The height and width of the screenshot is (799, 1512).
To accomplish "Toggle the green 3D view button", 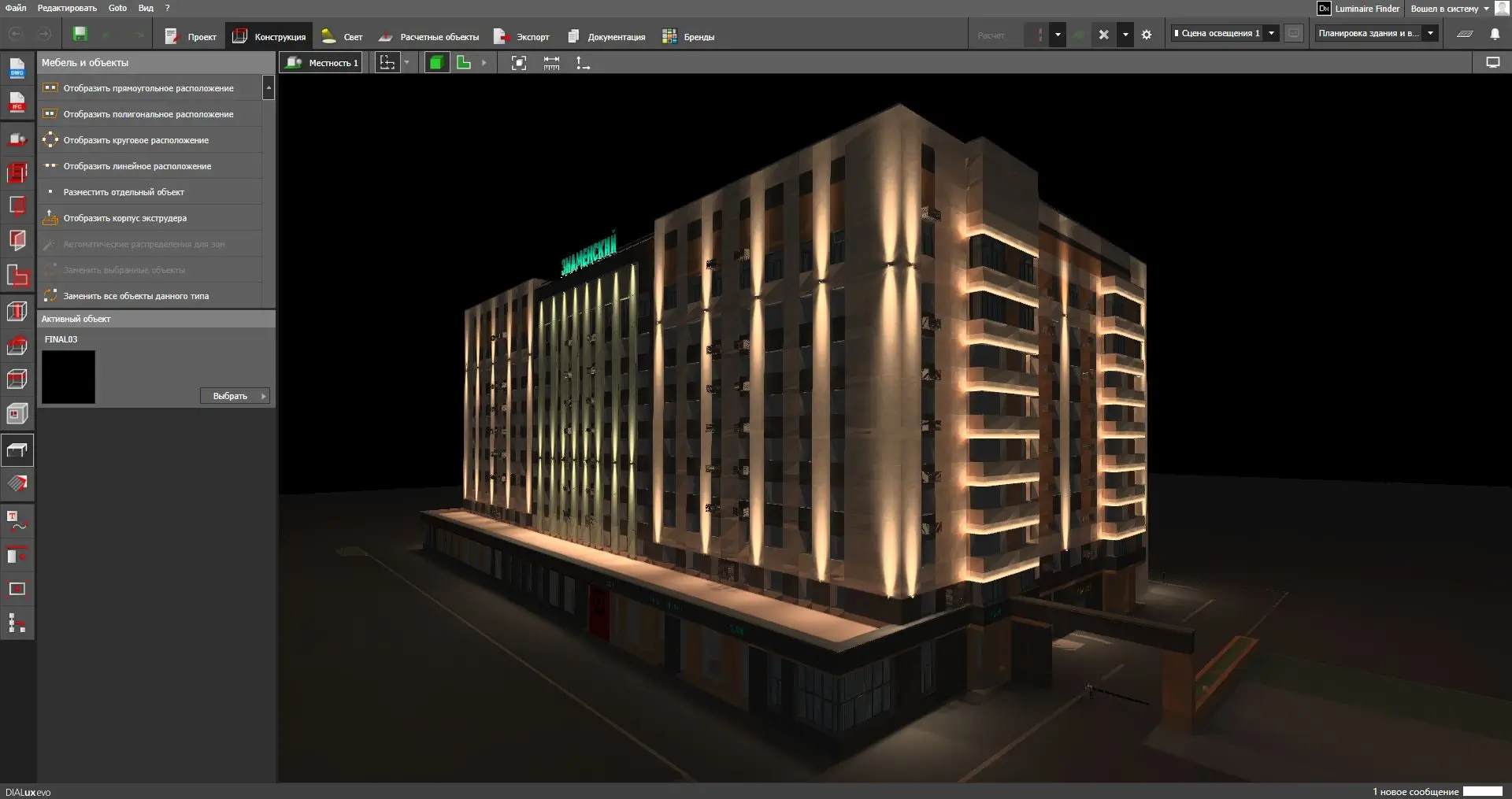I will (x=436, y=63).
